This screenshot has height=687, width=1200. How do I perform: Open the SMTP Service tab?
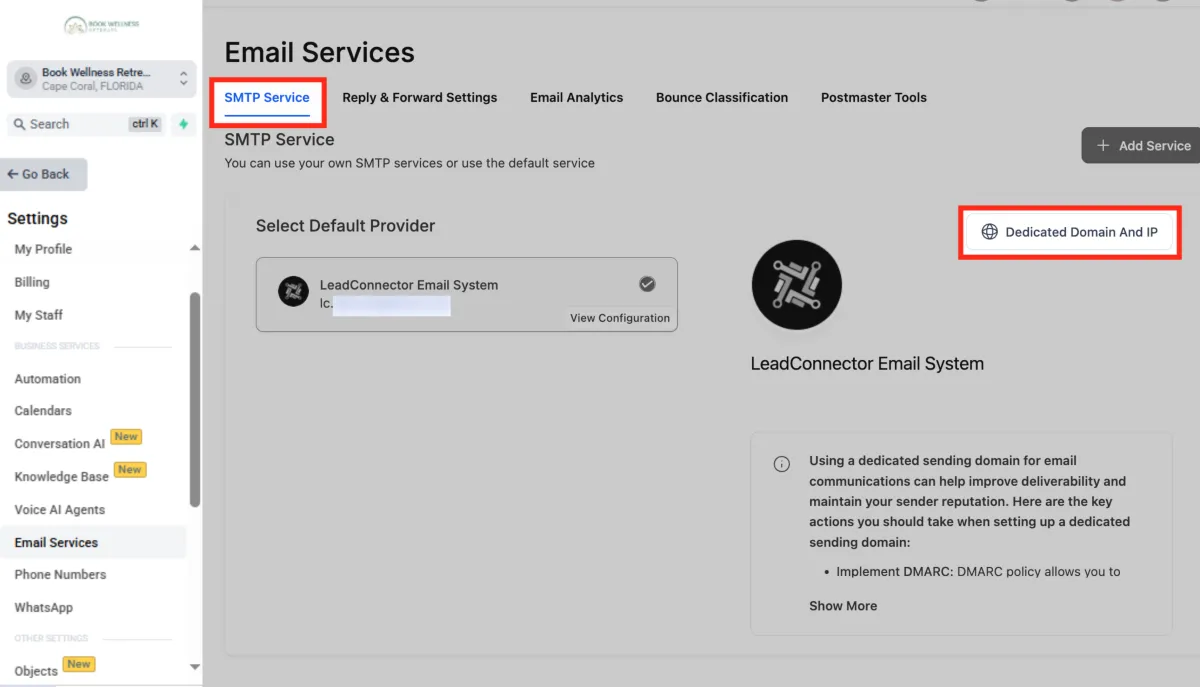click(267, 97)
